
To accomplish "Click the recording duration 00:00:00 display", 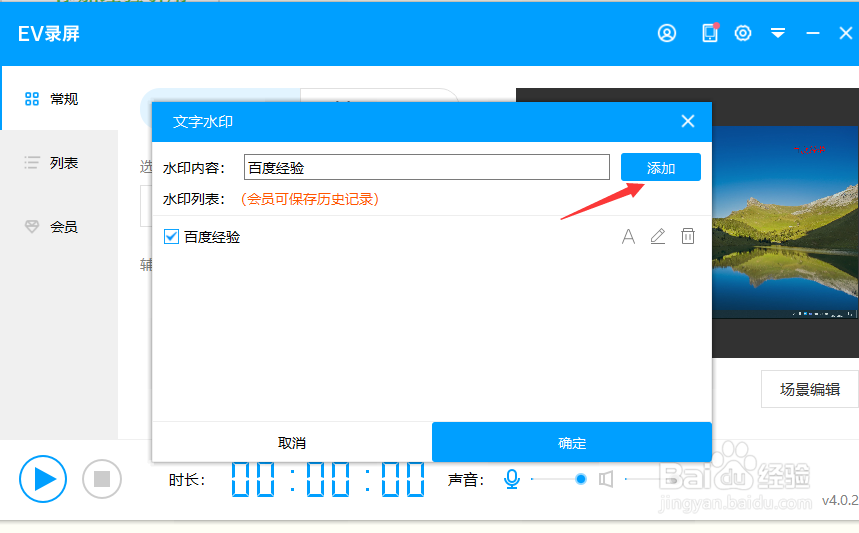I will [328, 479].
